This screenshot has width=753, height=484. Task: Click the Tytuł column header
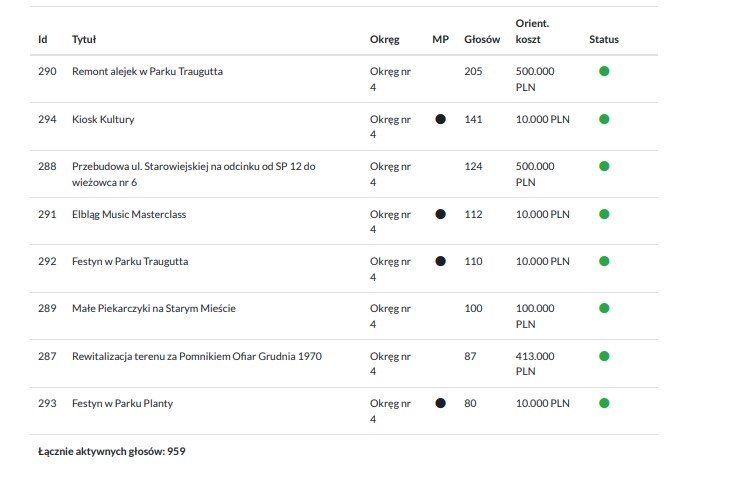[84, 40]
